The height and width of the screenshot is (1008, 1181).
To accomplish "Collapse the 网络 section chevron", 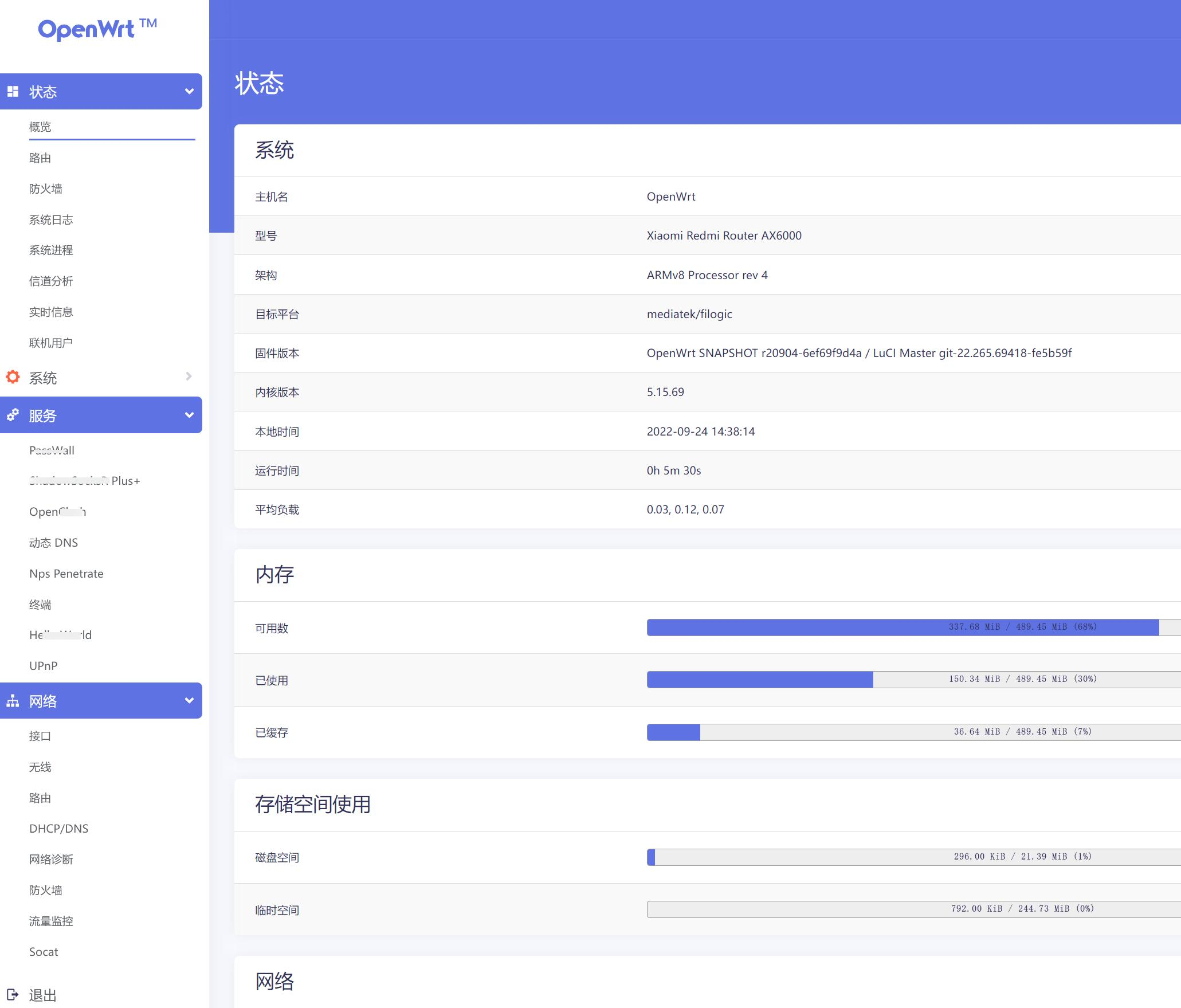I will 189,700.
